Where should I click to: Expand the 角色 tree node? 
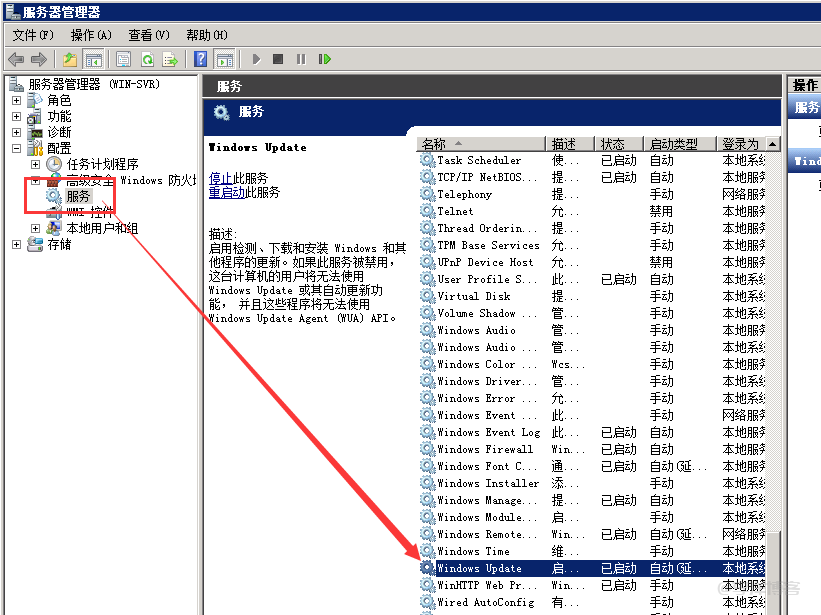[x=16, y=99]
